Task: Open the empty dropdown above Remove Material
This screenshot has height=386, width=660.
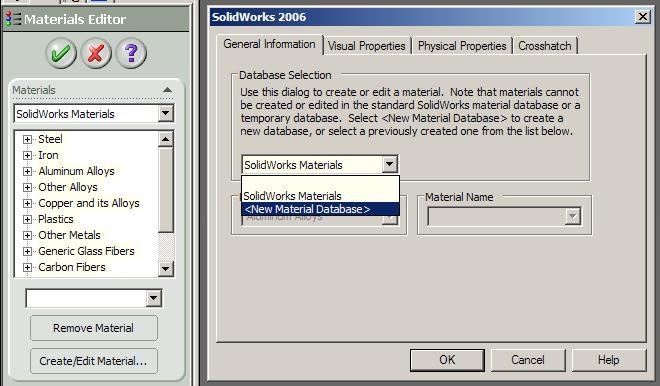Action: 154,298
